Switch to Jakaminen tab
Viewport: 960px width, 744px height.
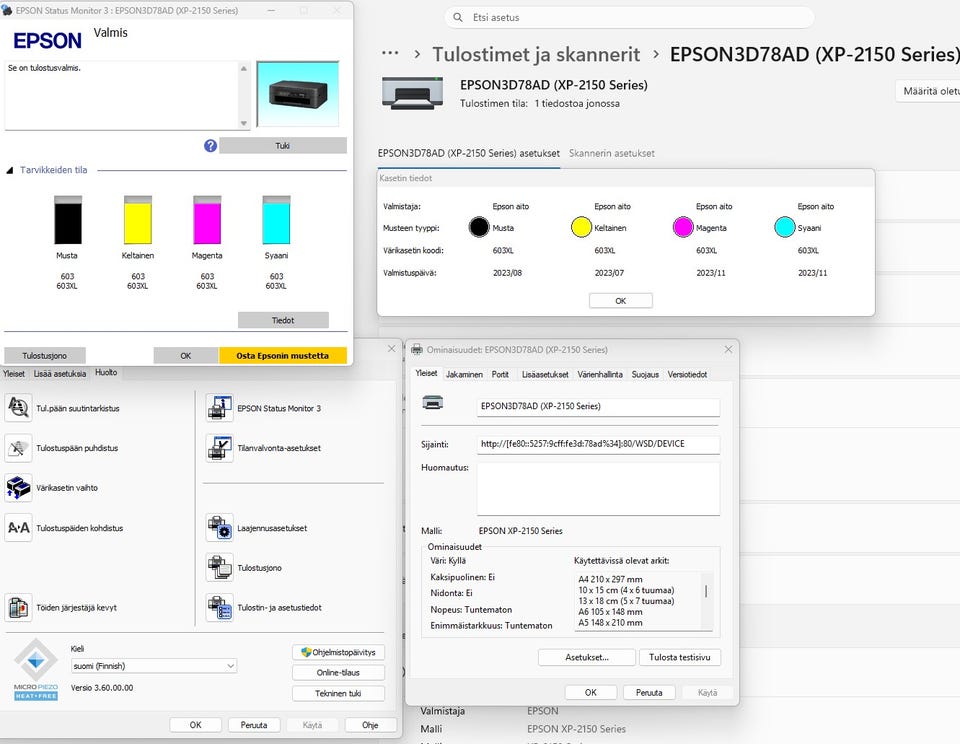tap(464, 374)
